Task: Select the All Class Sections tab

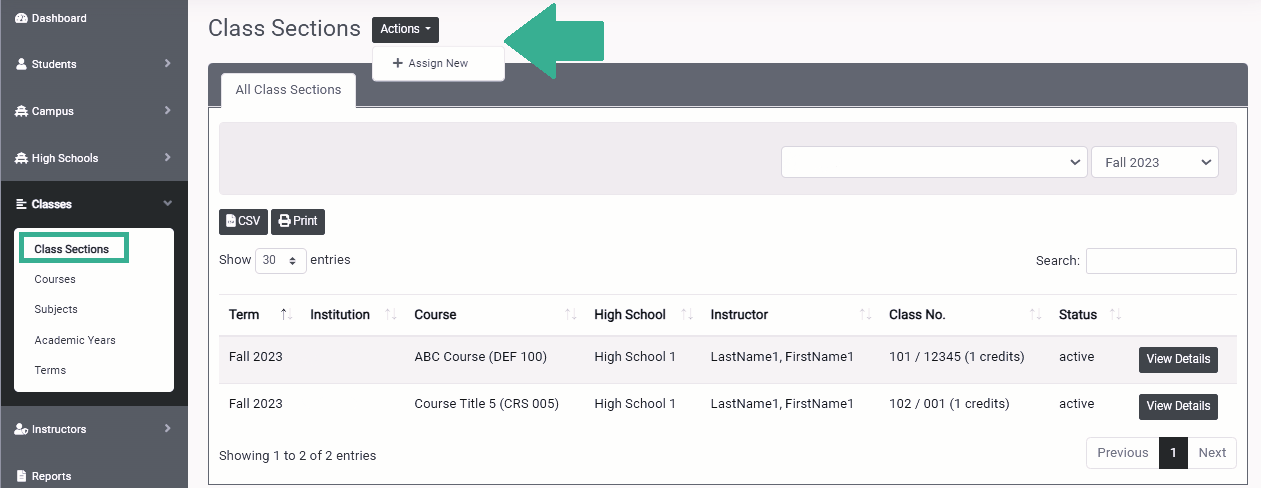Action: [x=288, y=90]
